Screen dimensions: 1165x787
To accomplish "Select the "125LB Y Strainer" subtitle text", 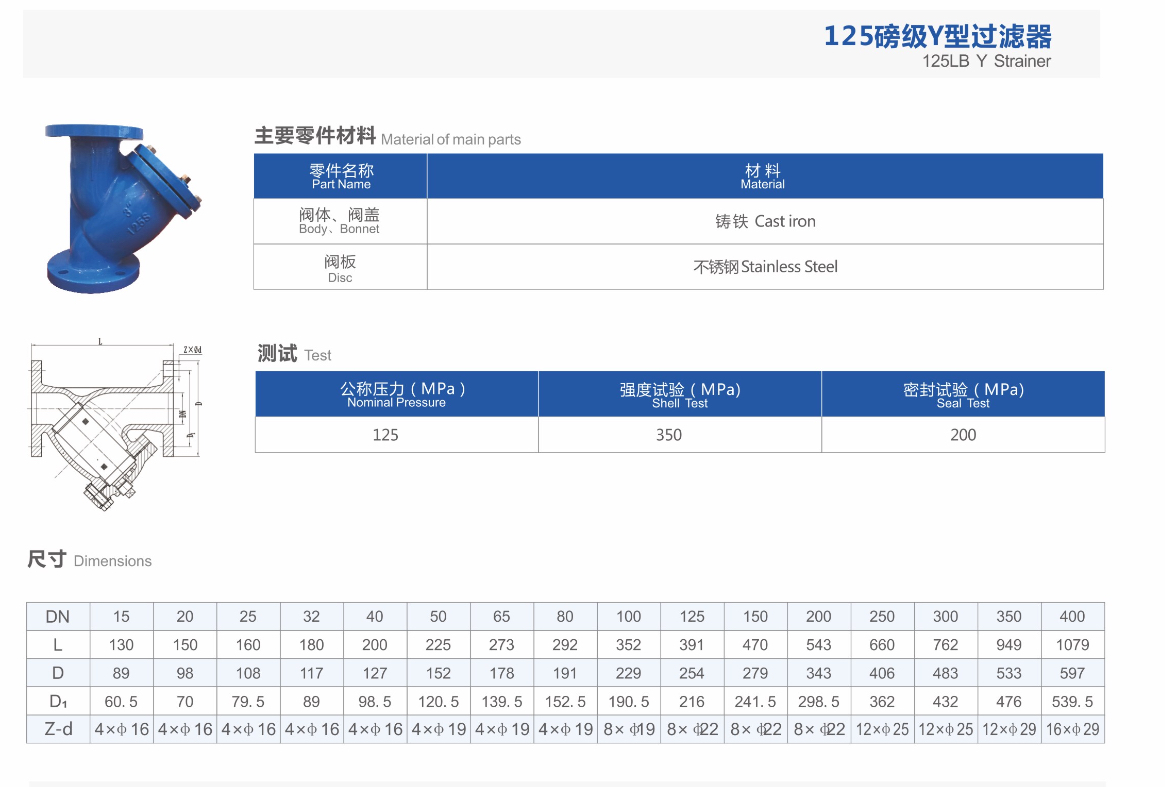I will (986, 61).
